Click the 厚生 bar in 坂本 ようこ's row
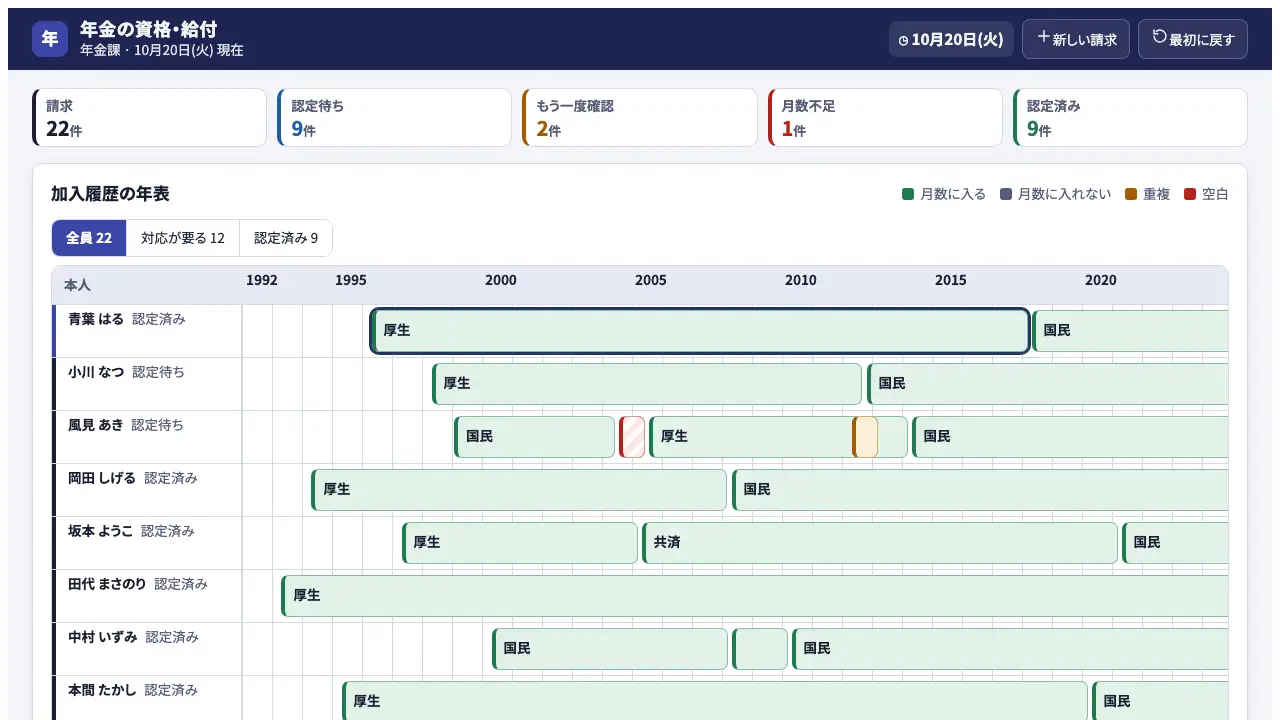The height and width of the screenshot is (720, 1280). tap(520, 543)
